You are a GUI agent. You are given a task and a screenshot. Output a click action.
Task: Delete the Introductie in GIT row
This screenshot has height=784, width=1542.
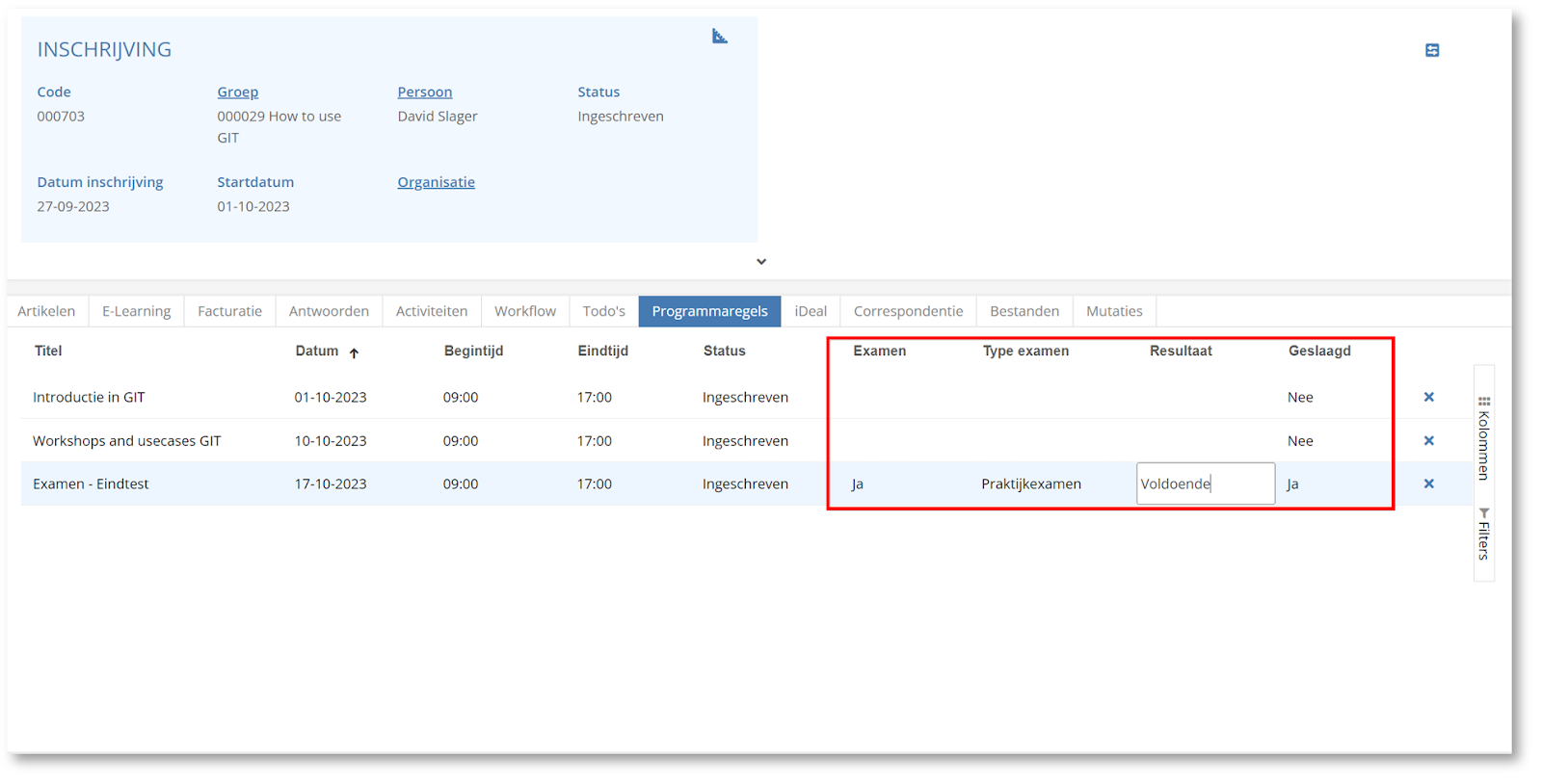[1428, 397]
